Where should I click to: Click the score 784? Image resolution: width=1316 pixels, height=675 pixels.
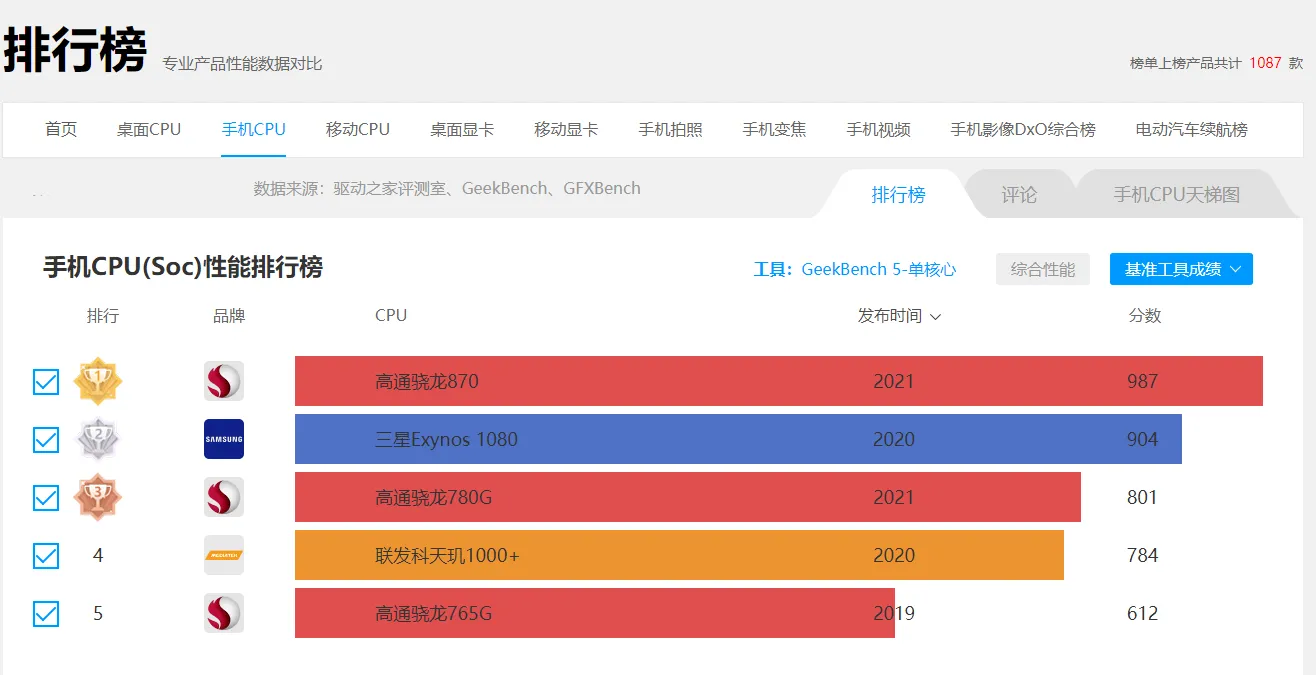[x=1142, y=555]
